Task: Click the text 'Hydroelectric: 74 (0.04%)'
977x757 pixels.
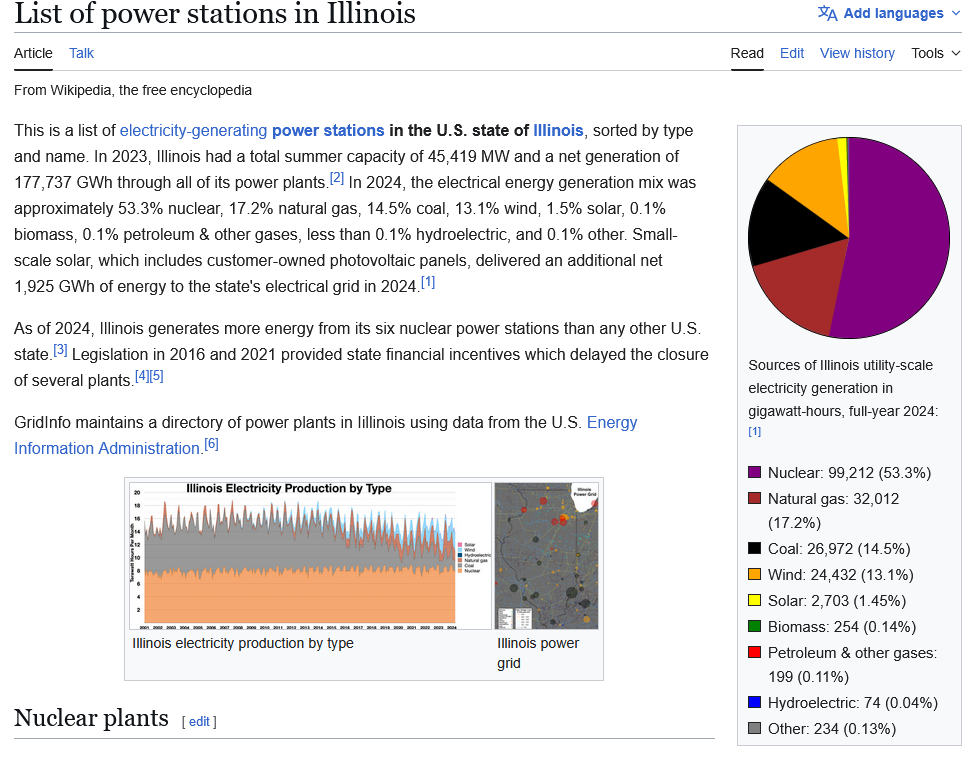Action: (852, 703)
